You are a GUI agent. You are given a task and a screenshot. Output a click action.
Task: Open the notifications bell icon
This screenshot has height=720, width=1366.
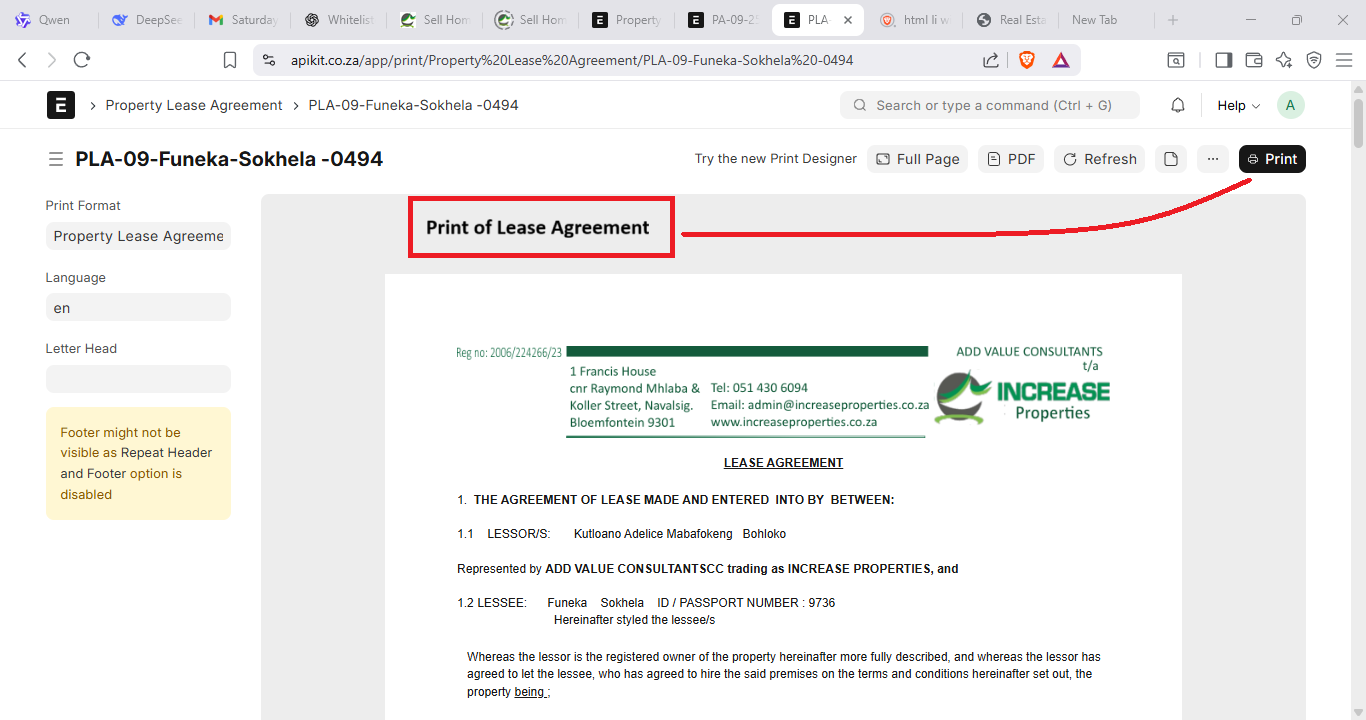[1178, 105]
